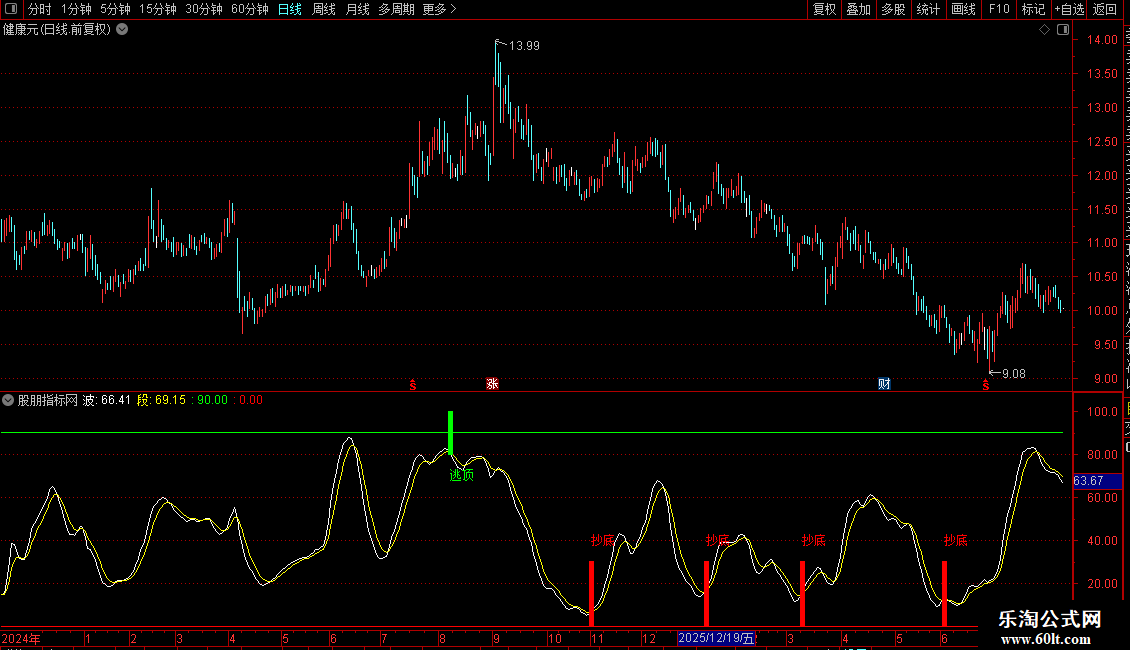The width and height of the screenshot is (1130, 650).
Task: Click the red S marker under the 9.08 low
Action: pos(986,386)
